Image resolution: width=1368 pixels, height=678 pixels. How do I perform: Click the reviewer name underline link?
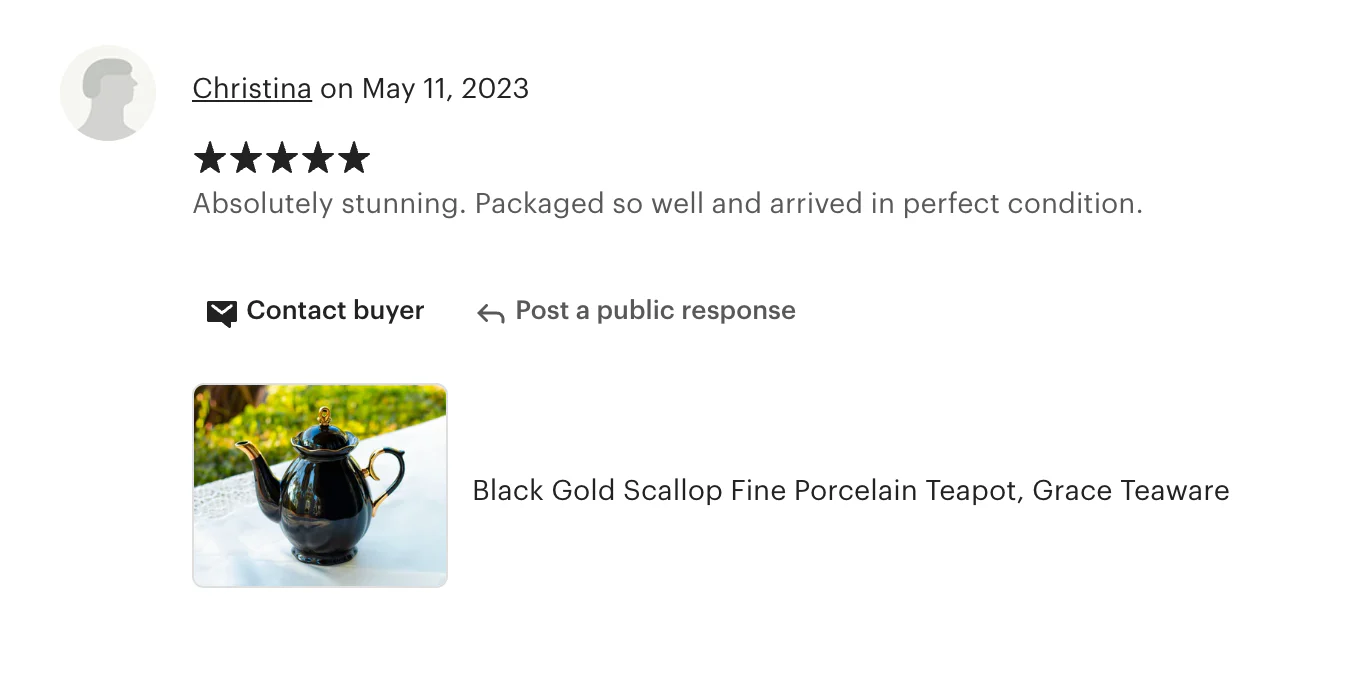[251, 88]
